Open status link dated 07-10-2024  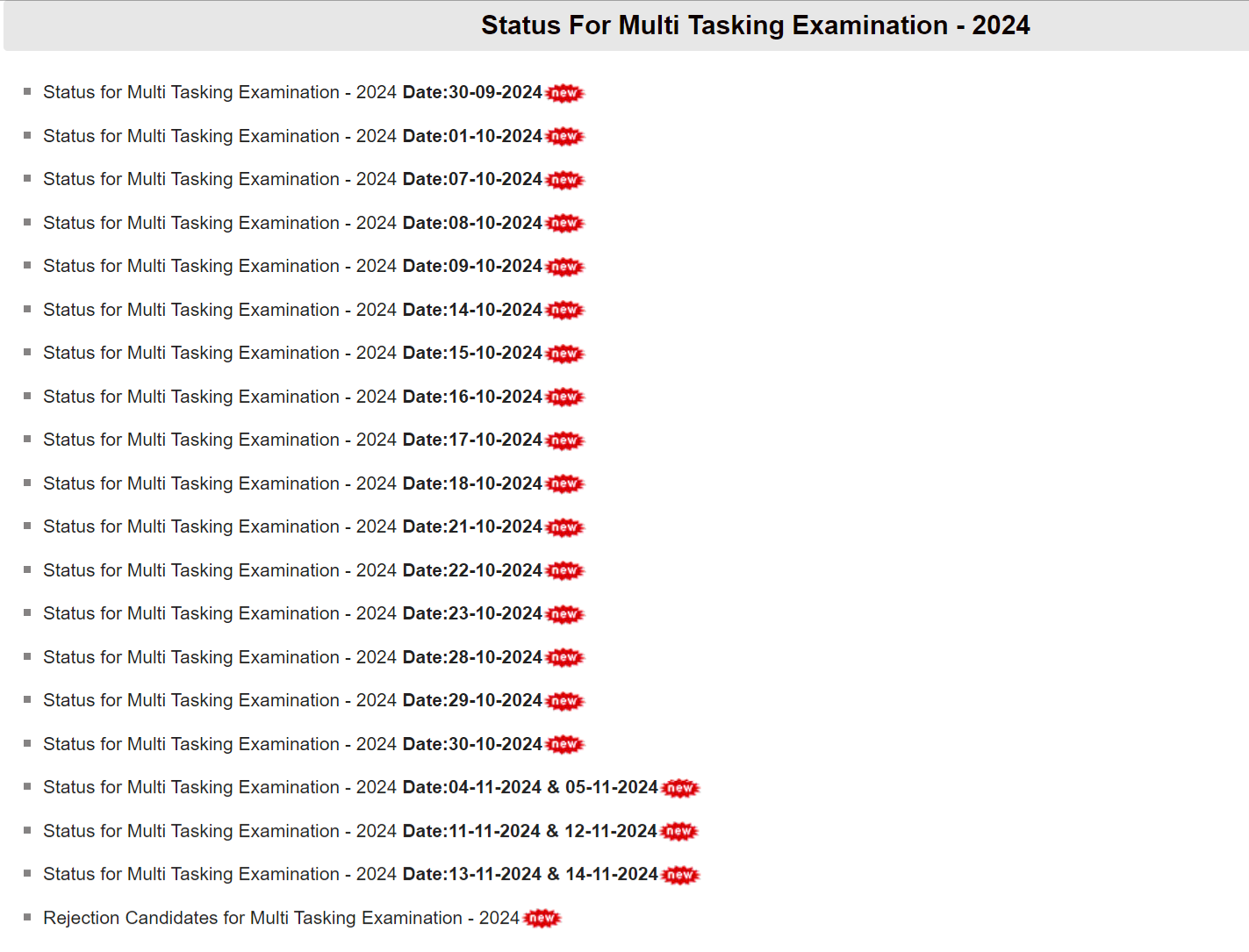[x=292, y=179]
